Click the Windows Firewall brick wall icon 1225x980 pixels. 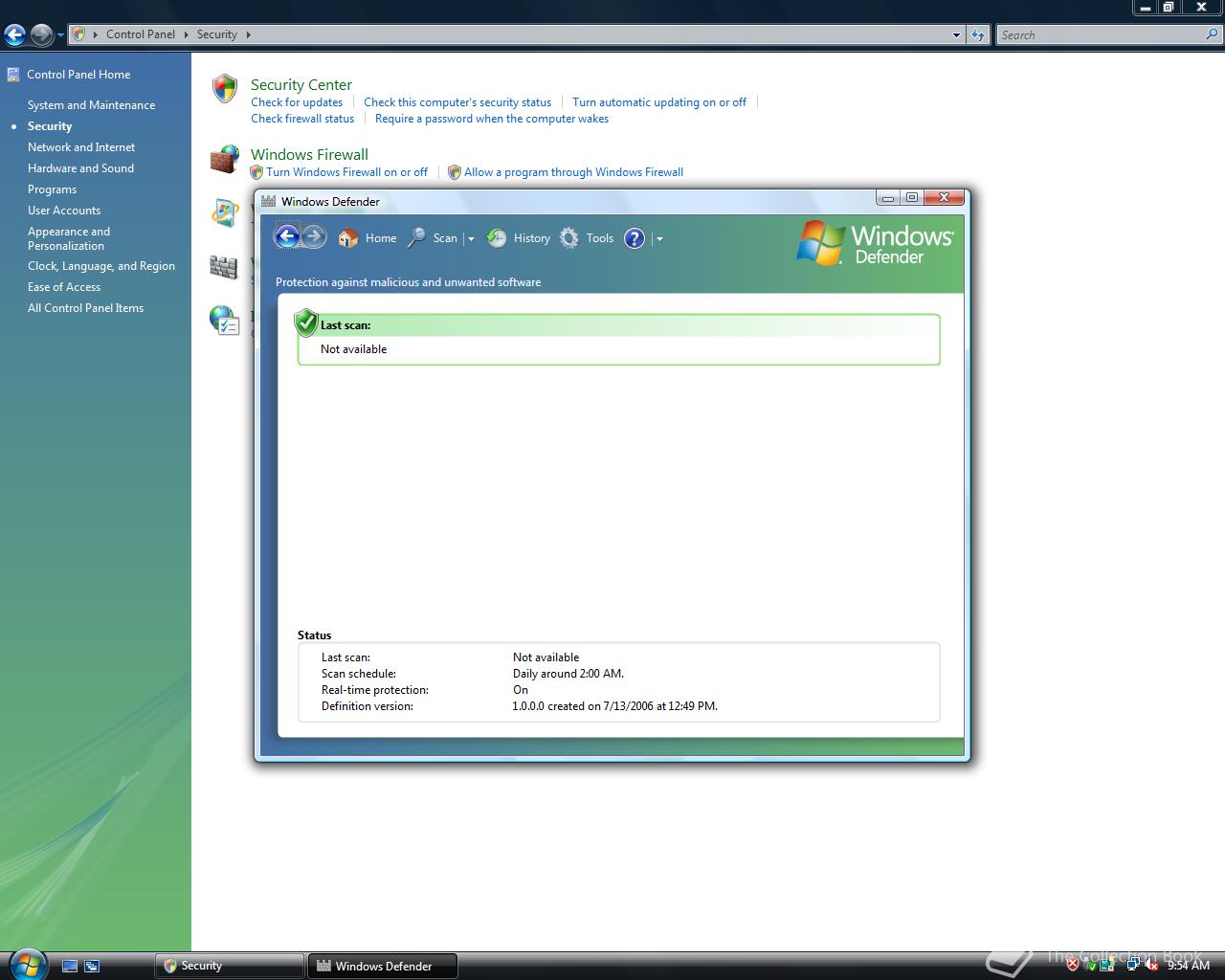pyautogui.click(x=225, y=159)
